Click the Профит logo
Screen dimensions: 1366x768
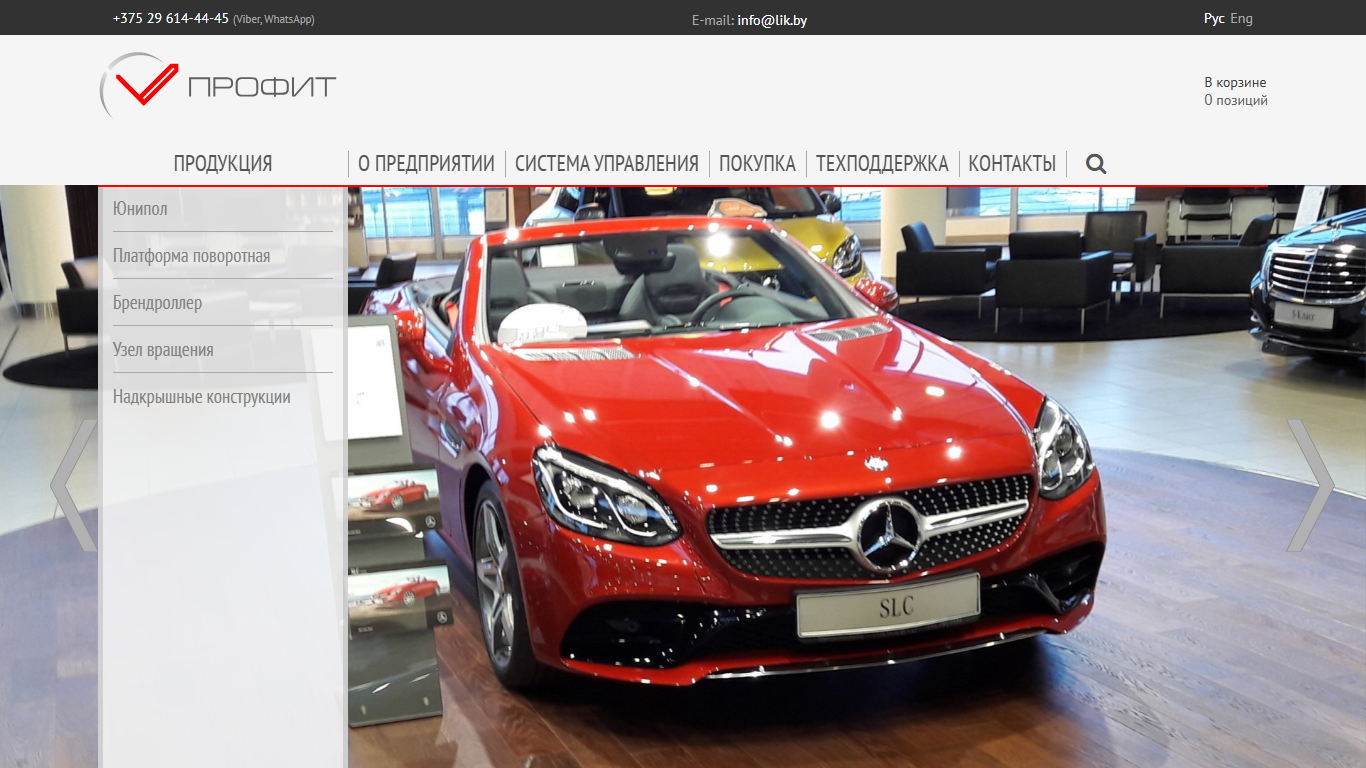tap(218, 86)
